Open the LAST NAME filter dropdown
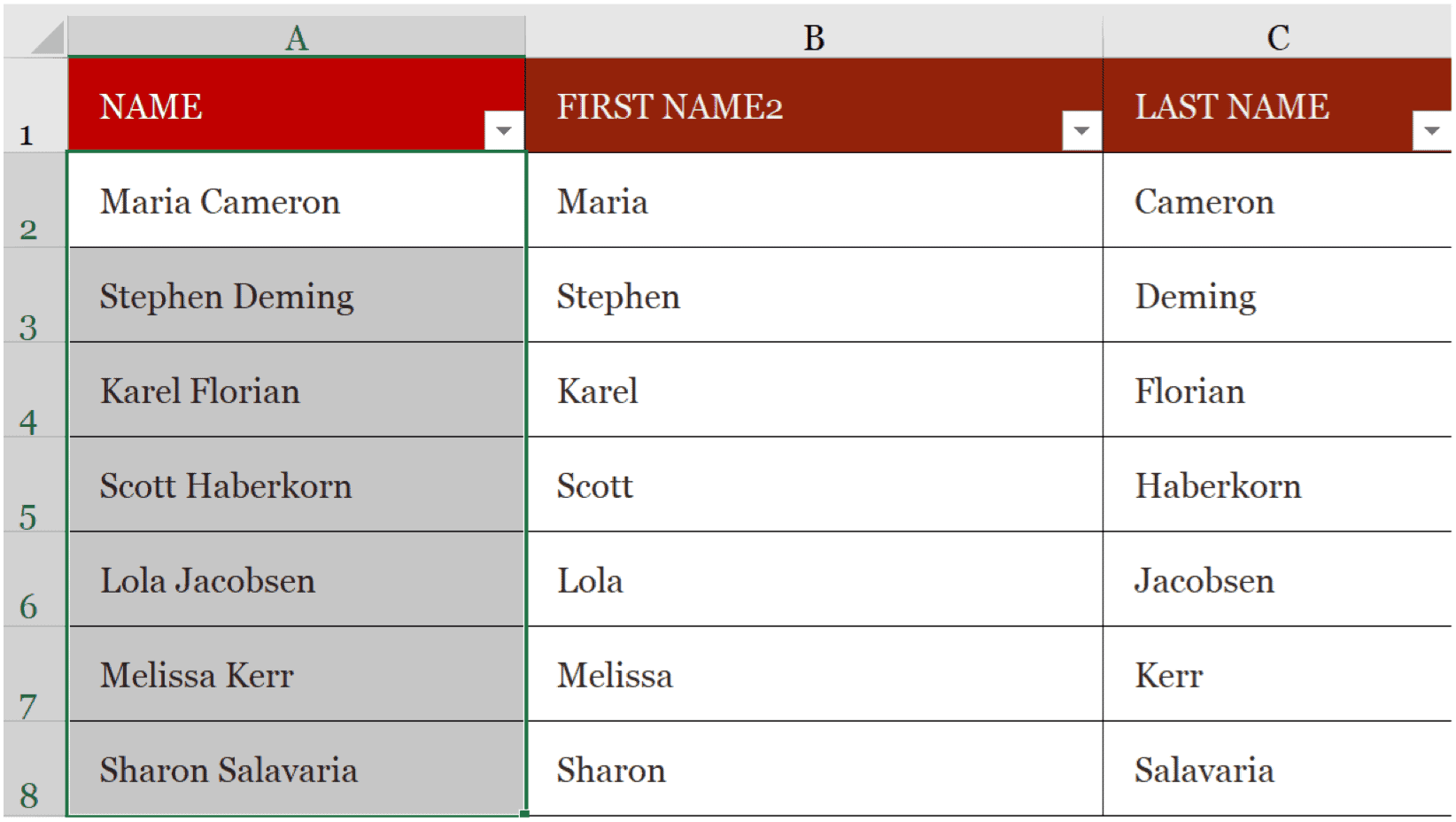Image resolution: width=1456 pixels, height=822 pixels. (1432, 131)
